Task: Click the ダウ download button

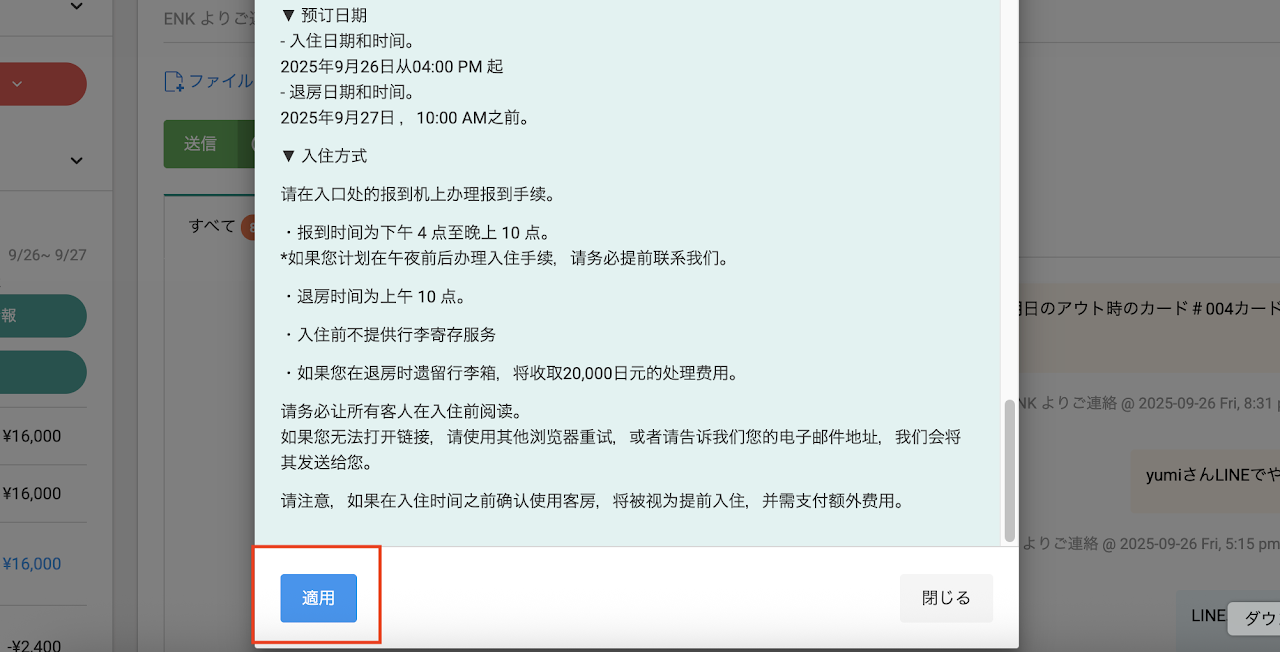Action: (x=1255, y=619)
